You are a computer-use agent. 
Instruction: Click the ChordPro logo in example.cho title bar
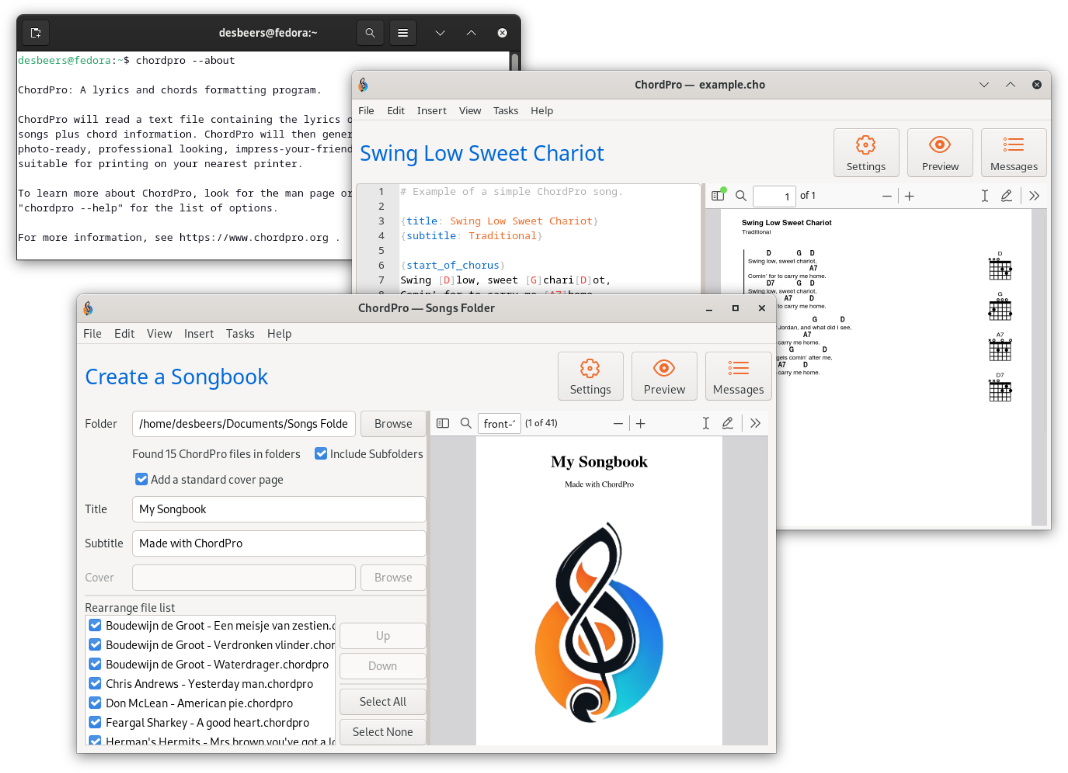364,84
